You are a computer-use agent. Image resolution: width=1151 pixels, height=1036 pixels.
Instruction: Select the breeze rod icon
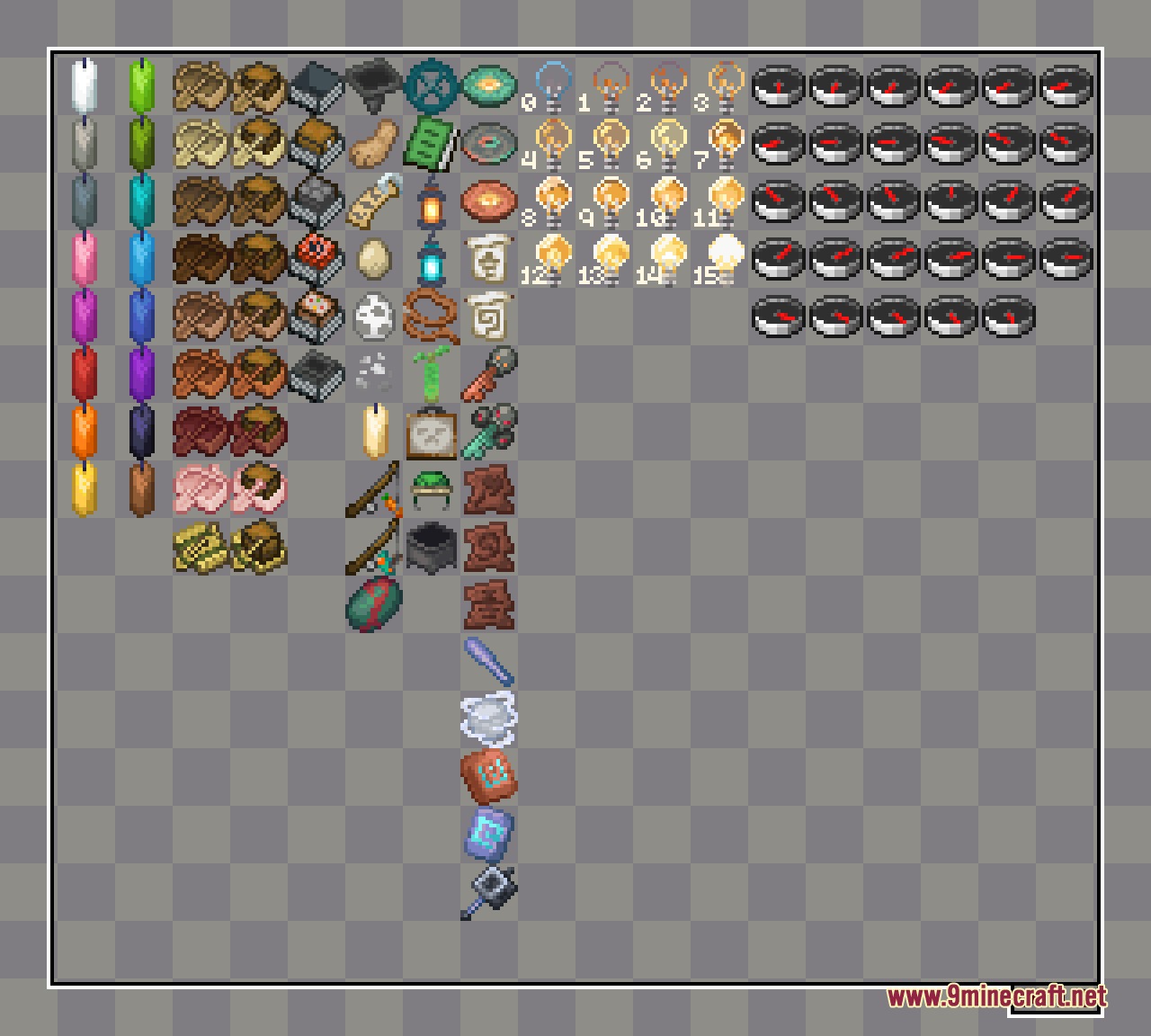pos(490,662)
